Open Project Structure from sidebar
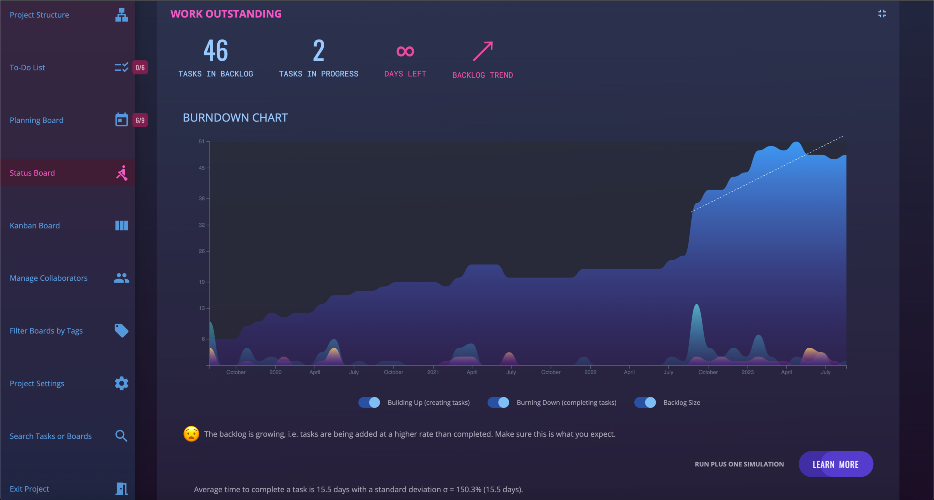The image size is (934, 500). (39, 15)
